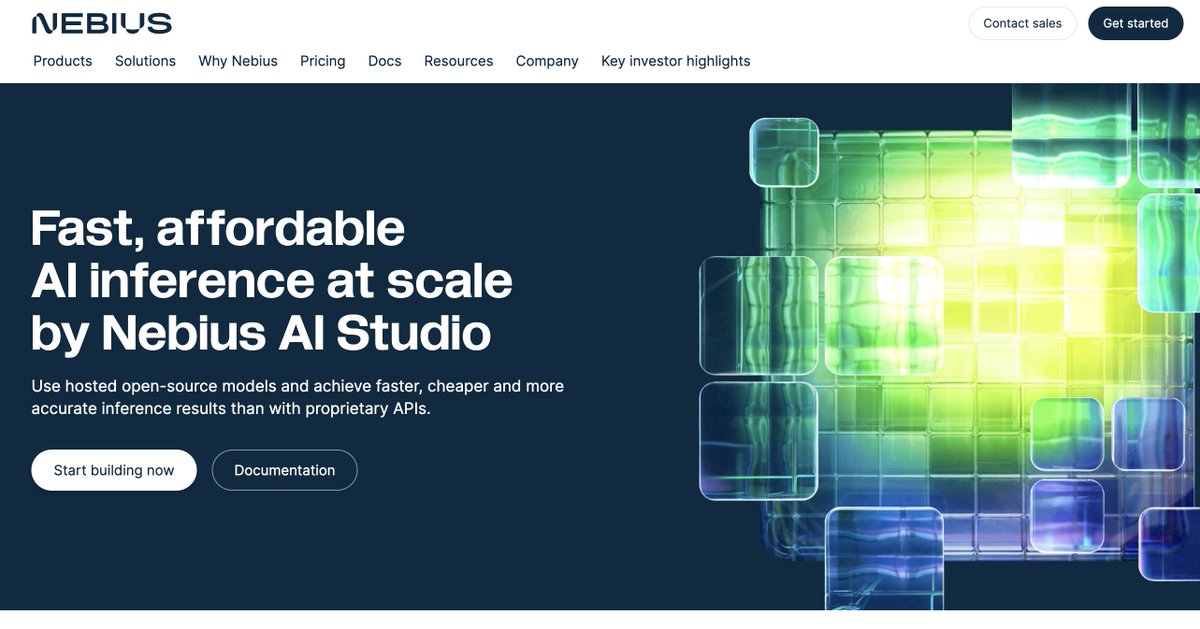1200x629 pixels.
Task: Click the Contact sales button
Action: 1022,23
